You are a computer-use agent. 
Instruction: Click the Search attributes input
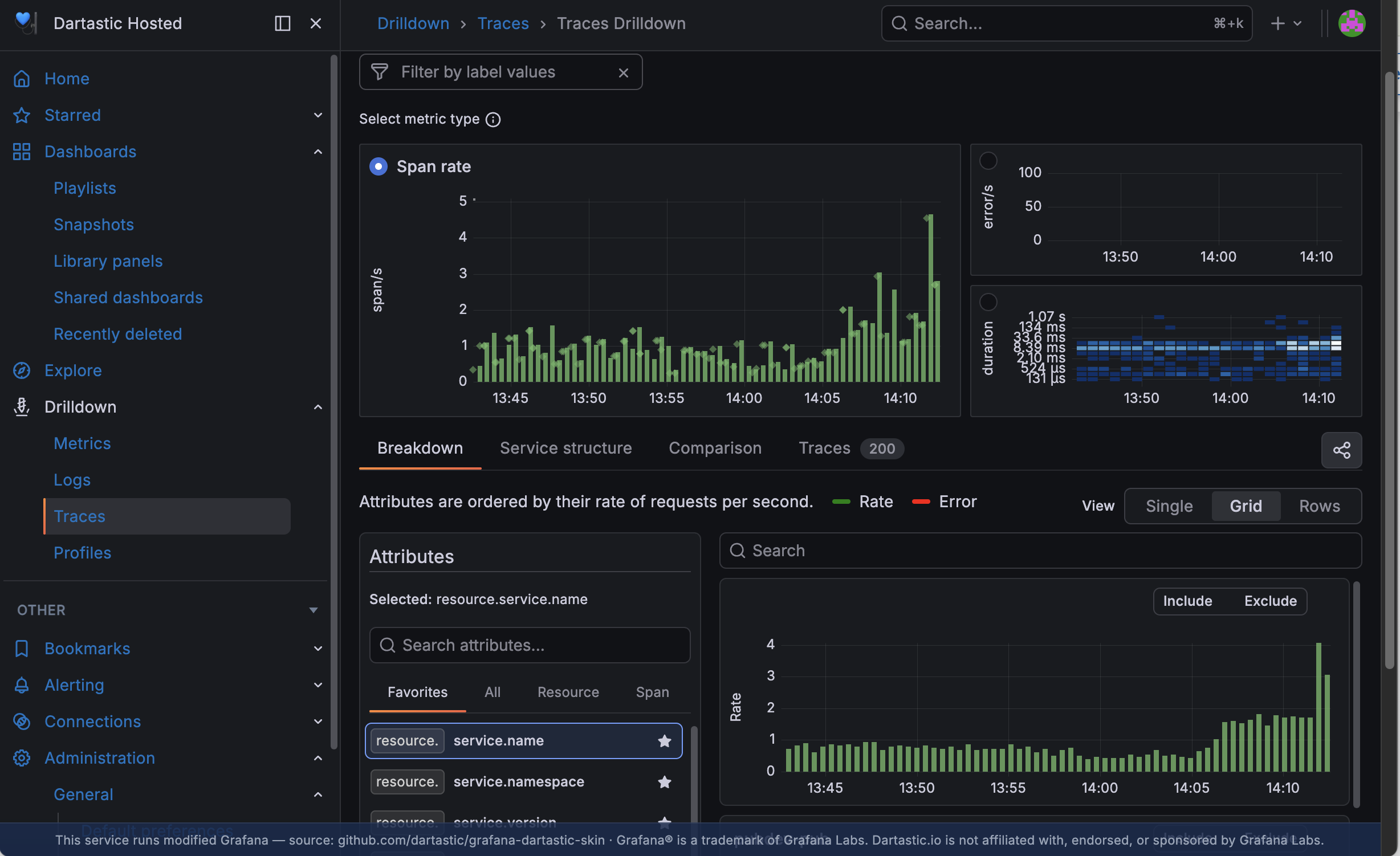tap(530, 645)
